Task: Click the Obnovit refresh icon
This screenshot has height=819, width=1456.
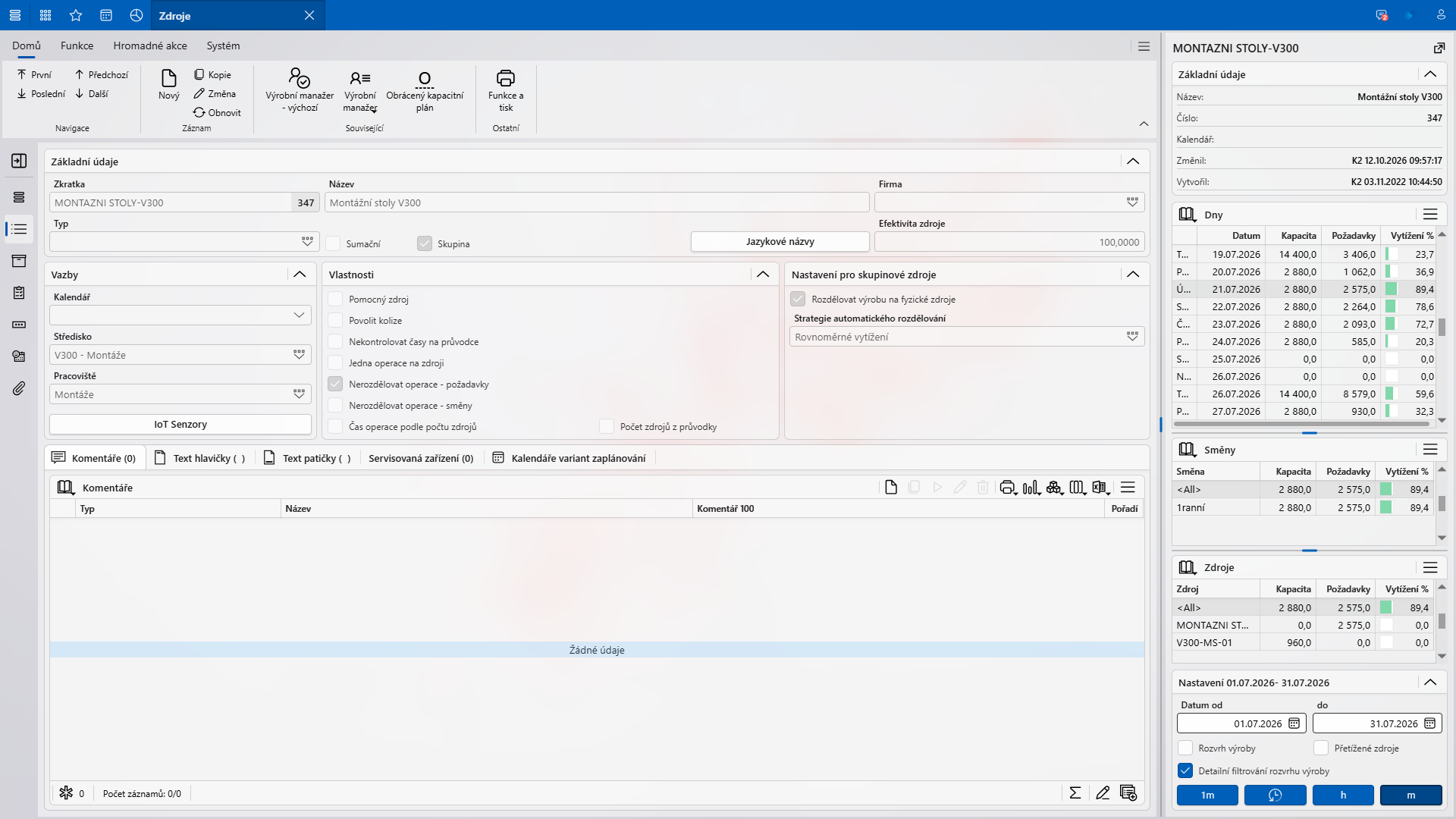Action: tap(199, 112)
